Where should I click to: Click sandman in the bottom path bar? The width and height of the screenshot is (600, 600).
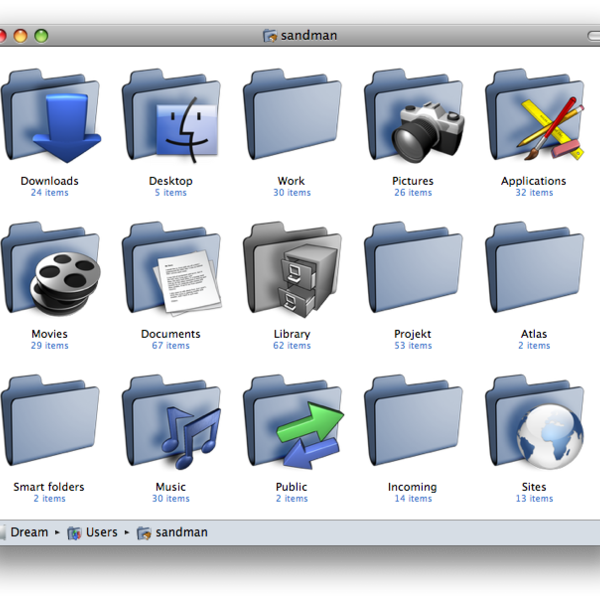coord(181,532)
